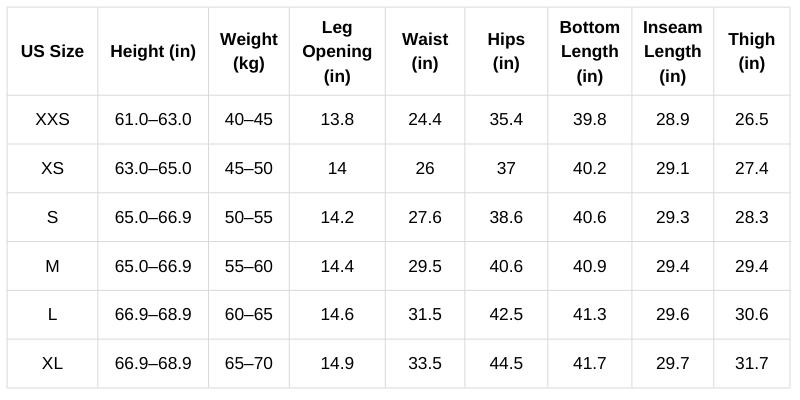This screenshot has height=400, width=800.
Task: Click the Waist (in) column header
Action: point(425,52)
